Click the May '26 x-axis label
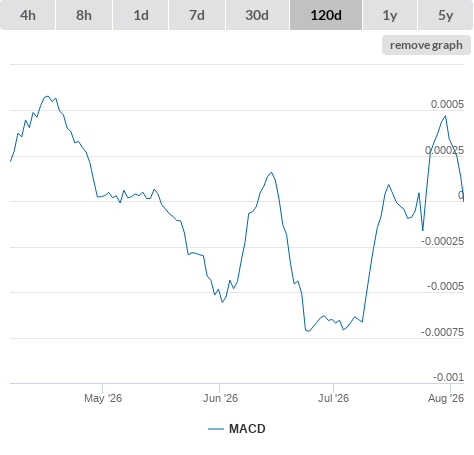 point(103,398)
